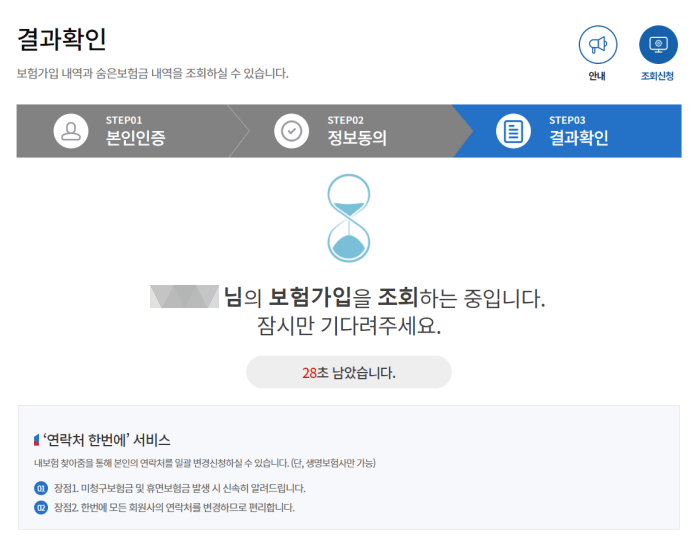Select the STEP03 결과확인 document icon
The height and width of the screenshot is (560, 700).
[x=513, y=131]
